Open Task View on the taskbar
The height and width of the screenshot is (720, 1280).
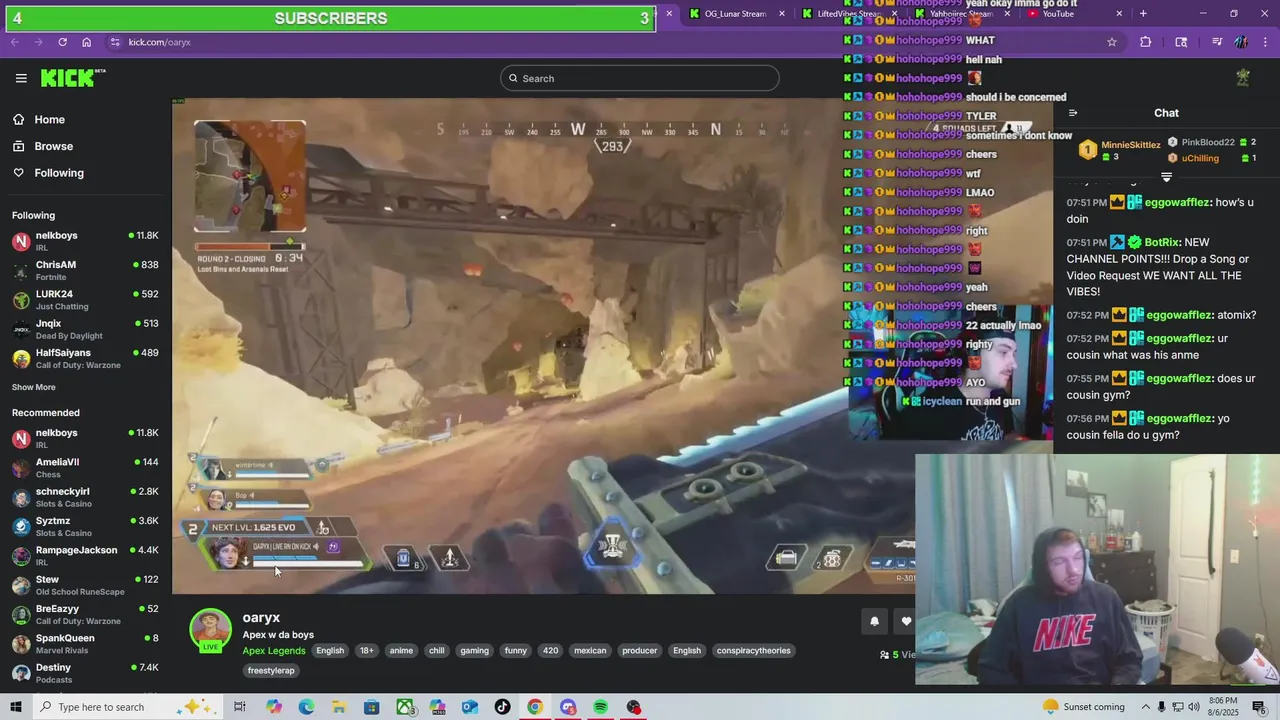click(x=240, y=707)
